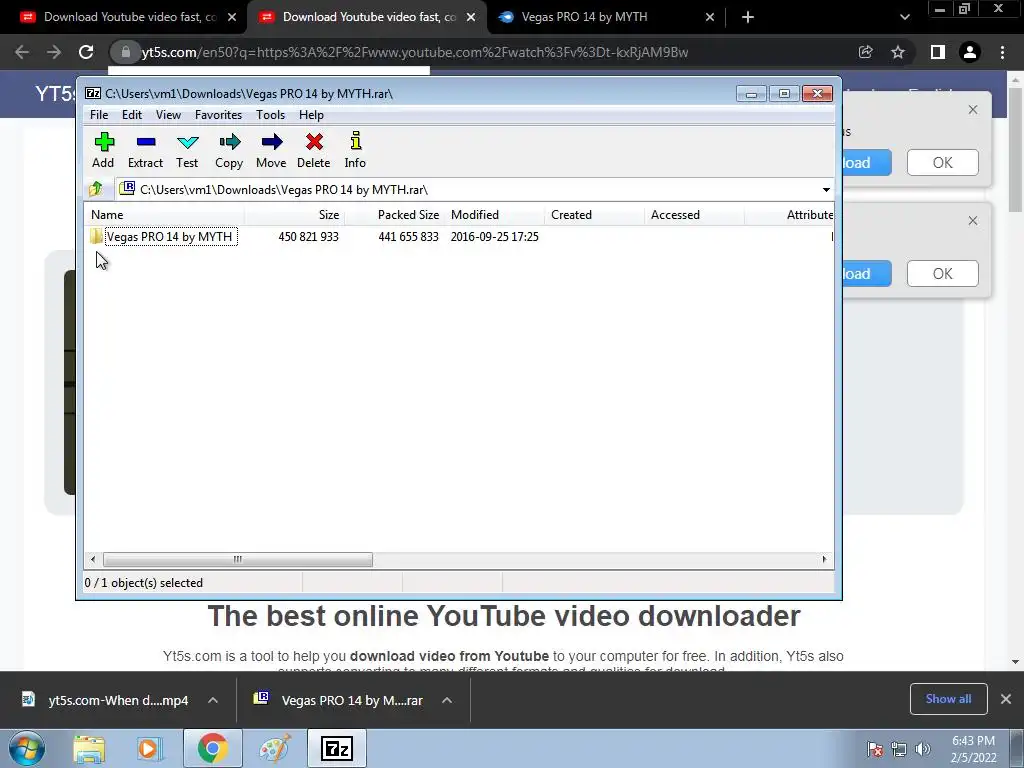
Task: Open Chrome's three-dot menu
Action: (x=1002, y=52)
